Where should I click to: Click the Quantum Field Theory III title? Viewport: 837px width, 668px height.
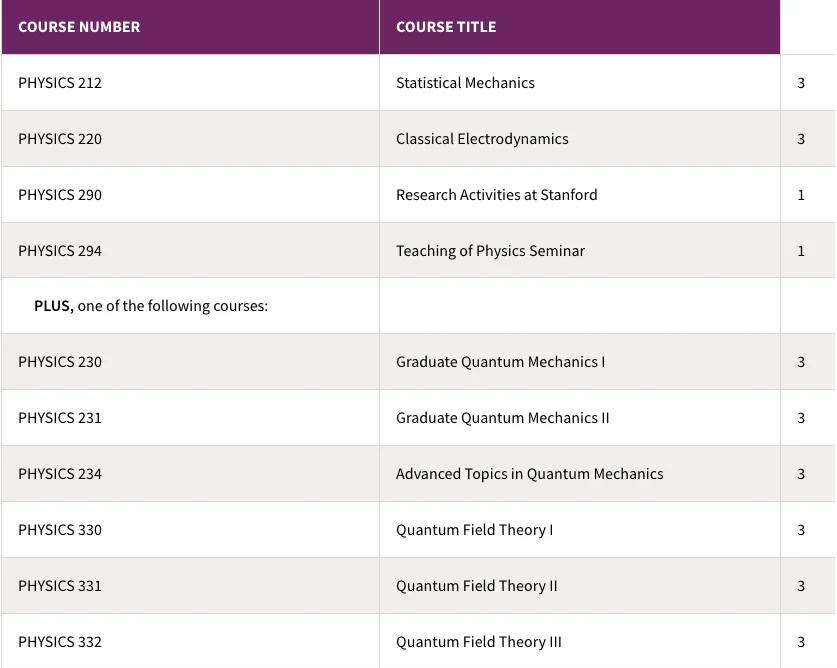[478, 642]
